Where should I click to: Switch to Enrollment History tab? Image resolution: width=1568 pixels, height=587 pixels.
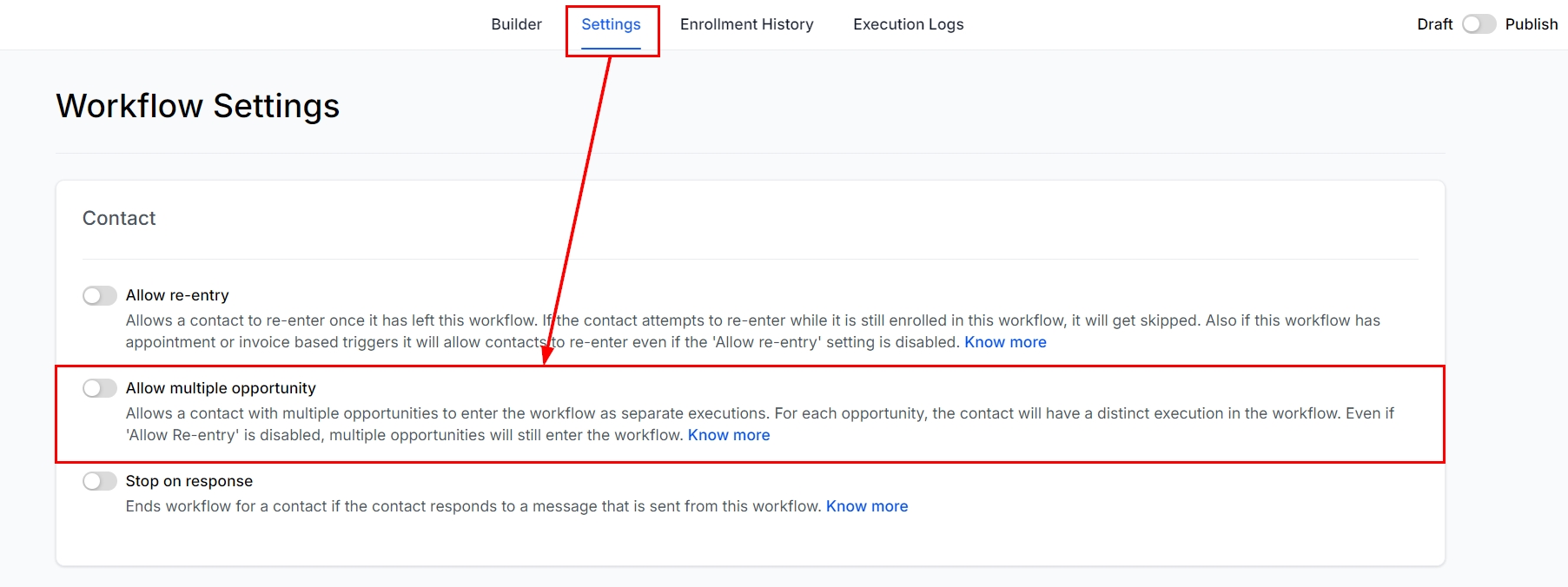click(x=746, y=24)
